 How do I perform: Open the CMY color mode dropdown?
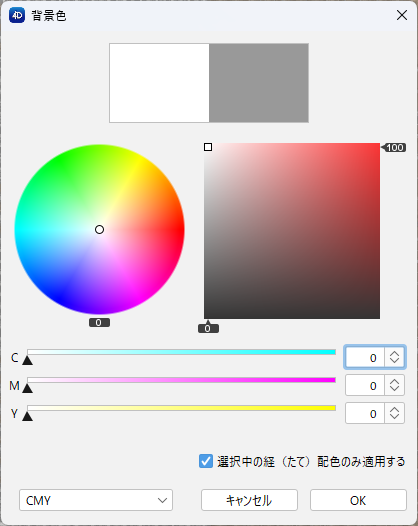[x=96, y=500]
